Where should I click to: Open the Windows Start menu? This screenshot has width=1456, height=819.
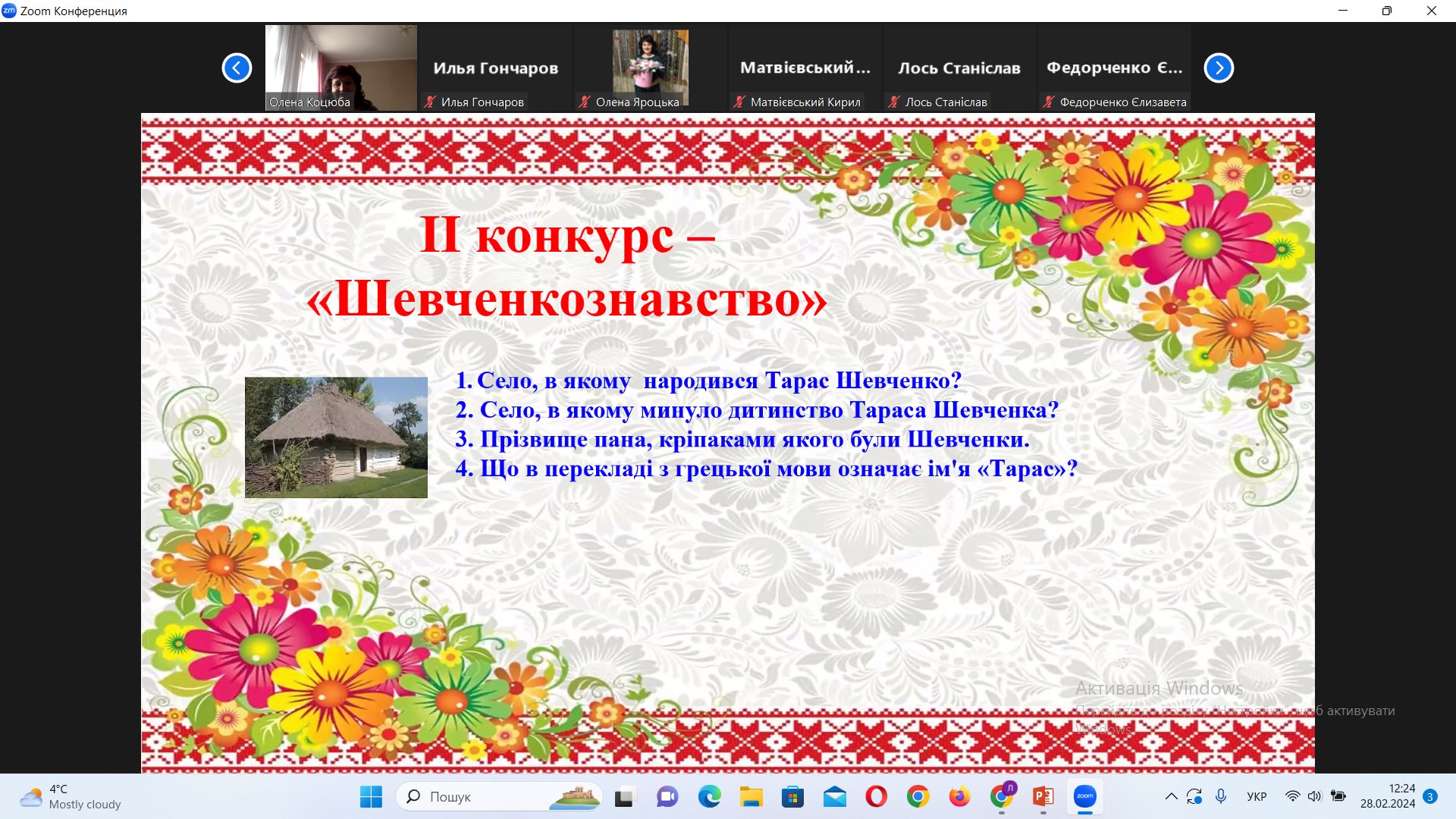coord(371,796)
